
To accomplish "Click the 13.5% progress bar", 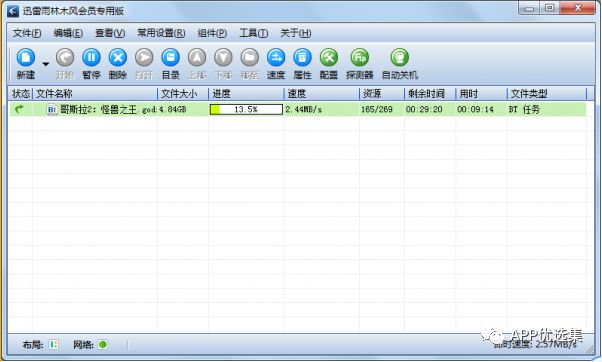I will click(x=246, y=109).
